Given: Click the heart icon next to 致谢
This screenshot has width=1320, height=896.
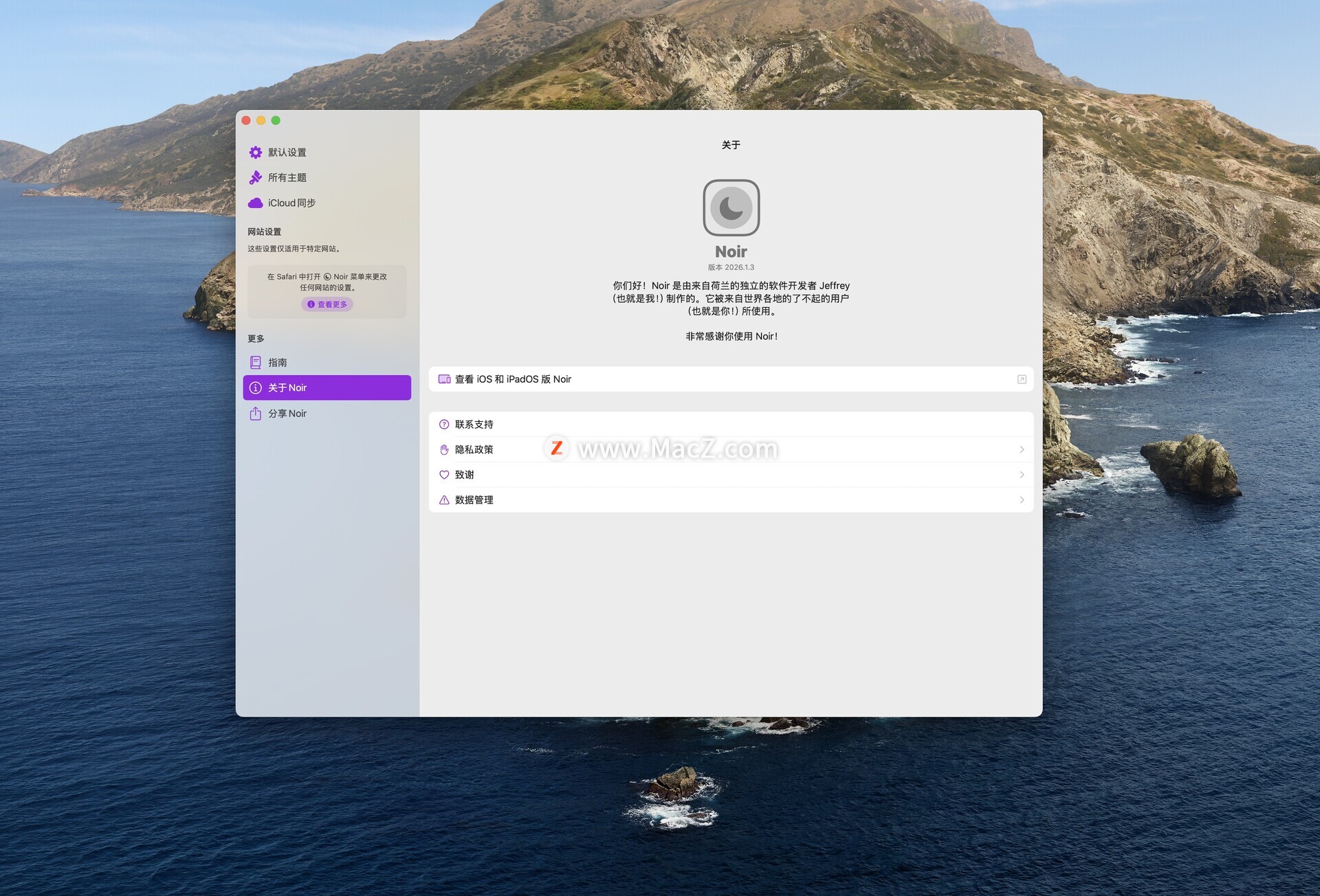Looking at the screenshot, I should pyautogui.click(x=444, y=475).
